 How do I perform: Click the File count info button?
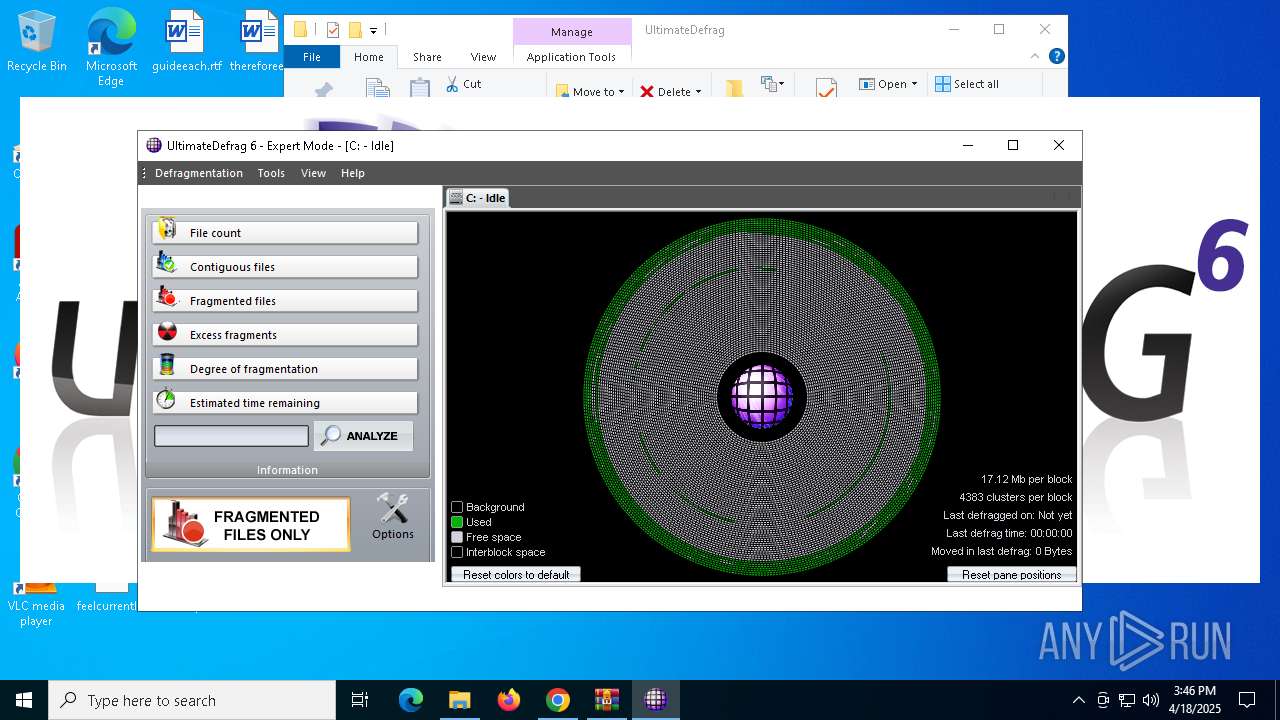click(x=285, y=232)
